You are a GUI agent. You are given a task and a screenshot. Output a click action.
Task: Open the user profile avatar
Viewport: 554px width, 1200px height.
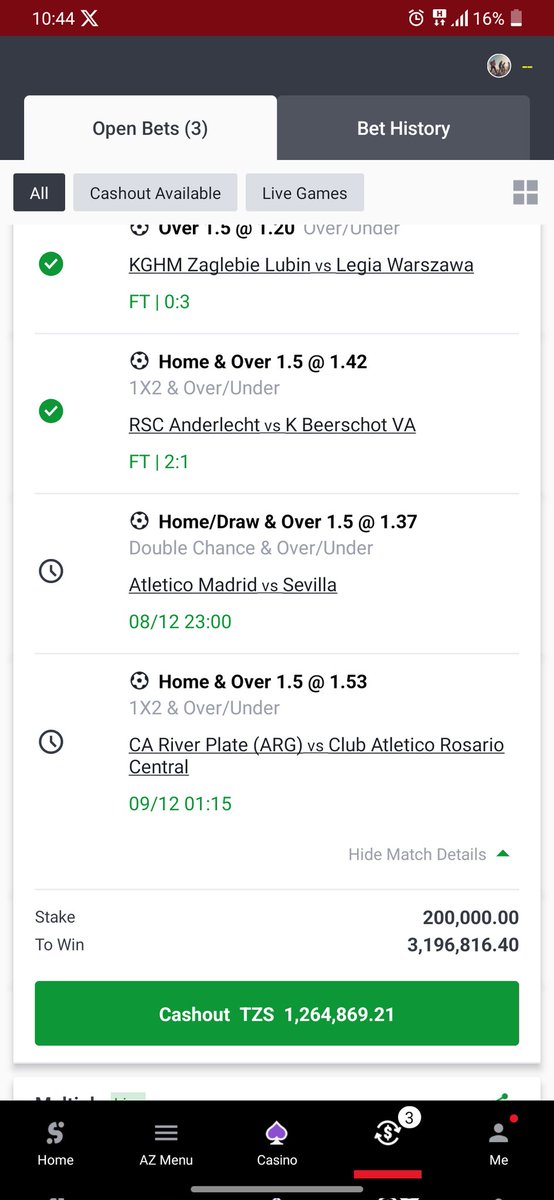pos(499,66)
